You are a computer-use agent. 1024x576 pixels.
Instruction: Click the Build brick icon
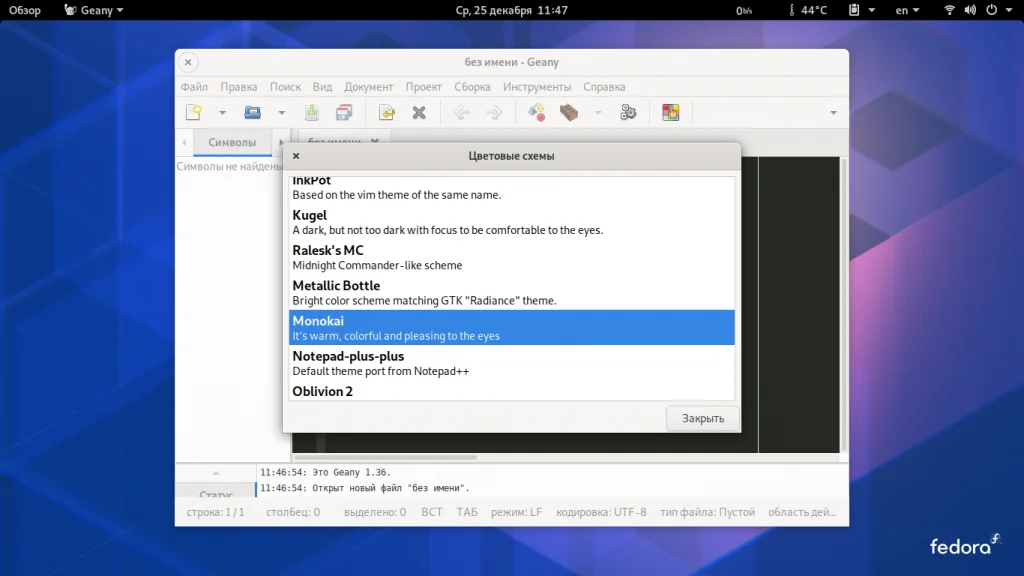click(569, 113)
